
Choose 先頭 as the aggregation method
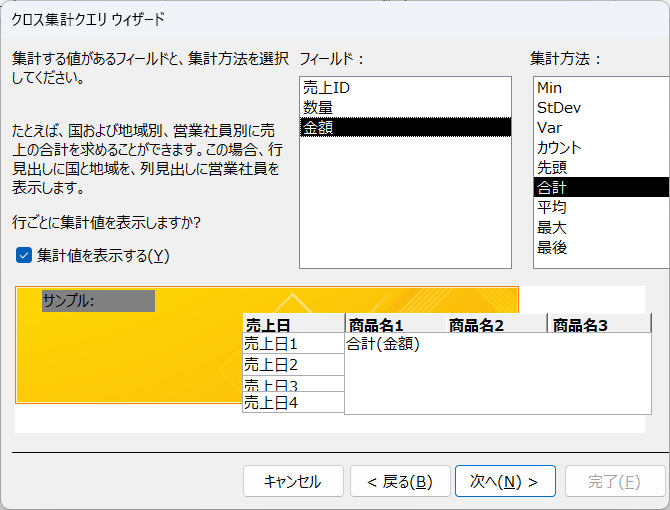click(601, 167)
